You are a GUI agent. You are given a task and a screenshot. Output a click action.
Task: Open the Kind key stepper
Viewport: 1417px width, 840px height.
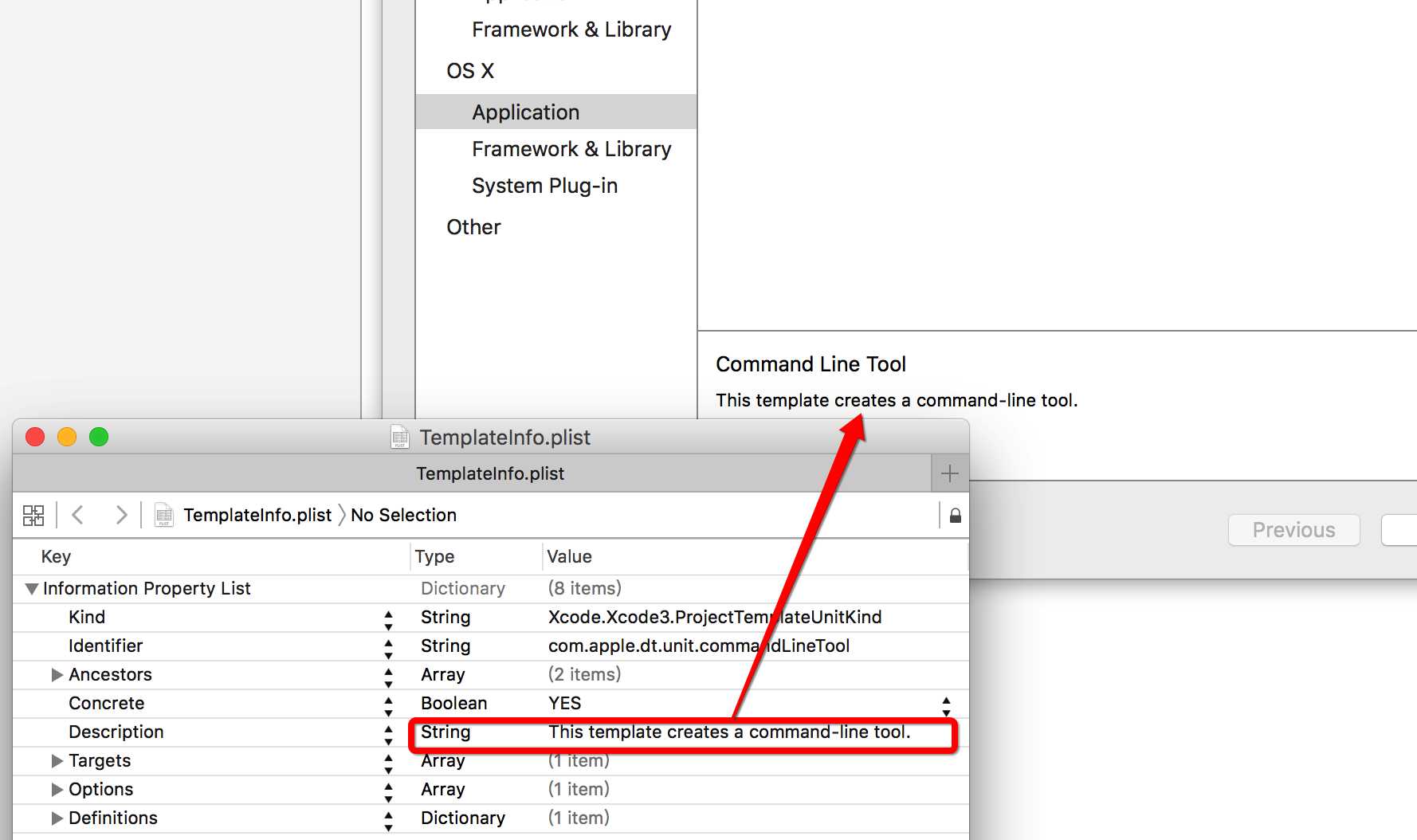[x=388, y=621]
